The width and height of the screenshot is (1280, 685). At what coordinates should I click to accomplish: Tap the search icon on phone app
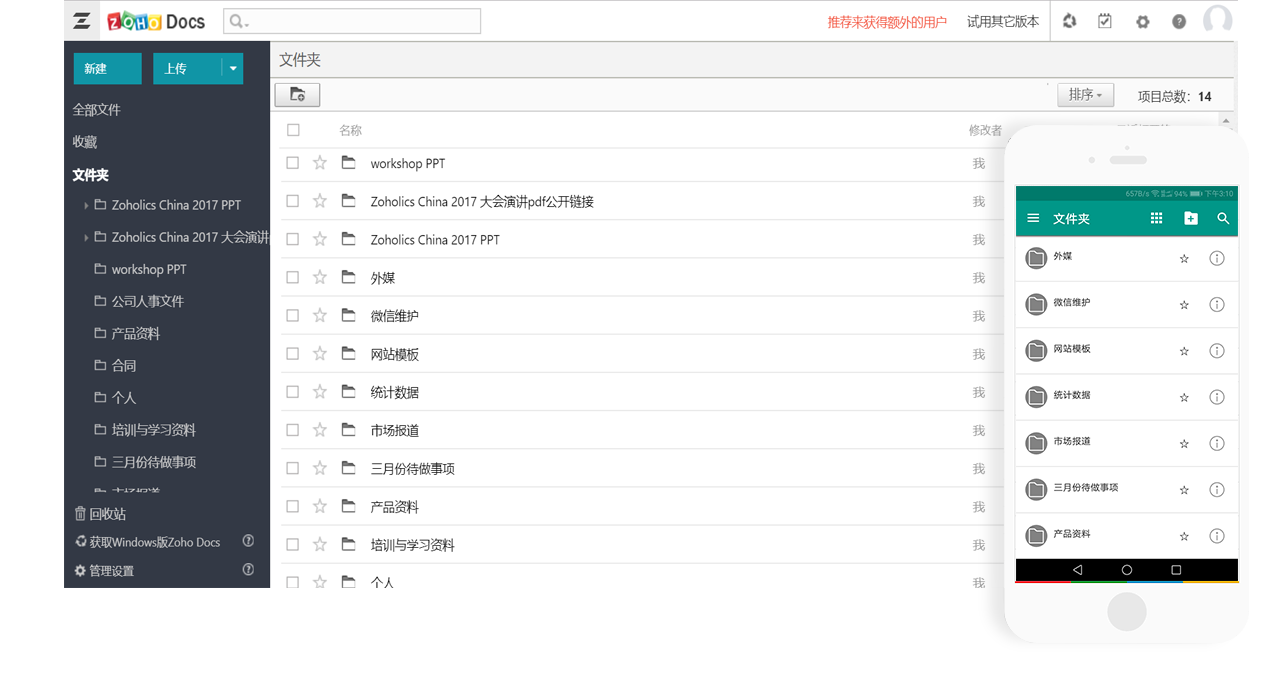click(x=1223, y=218)
